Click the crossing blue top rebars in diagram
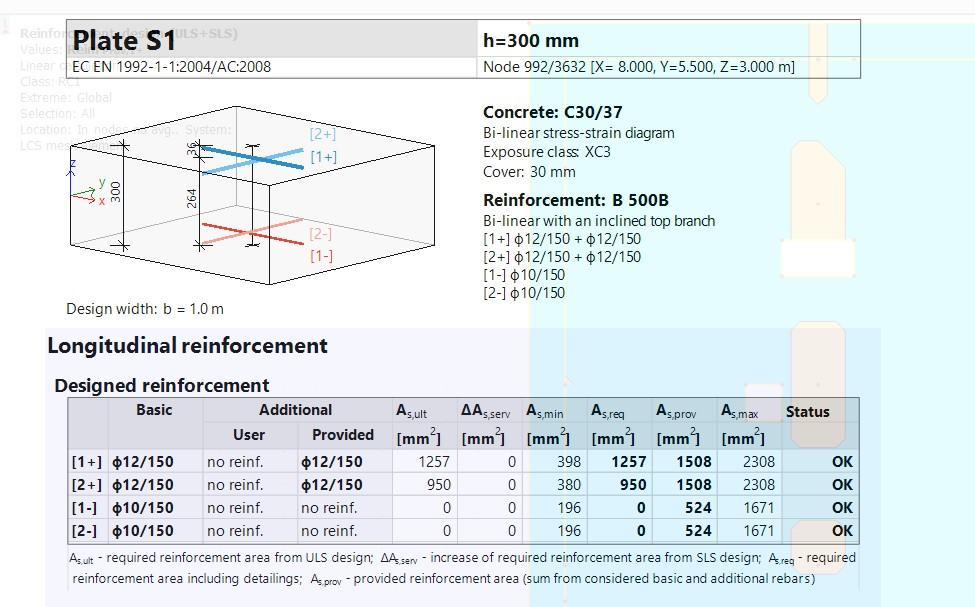Viewport: 975px width, 607px height. pyautogui.click(x=253, y=158)
